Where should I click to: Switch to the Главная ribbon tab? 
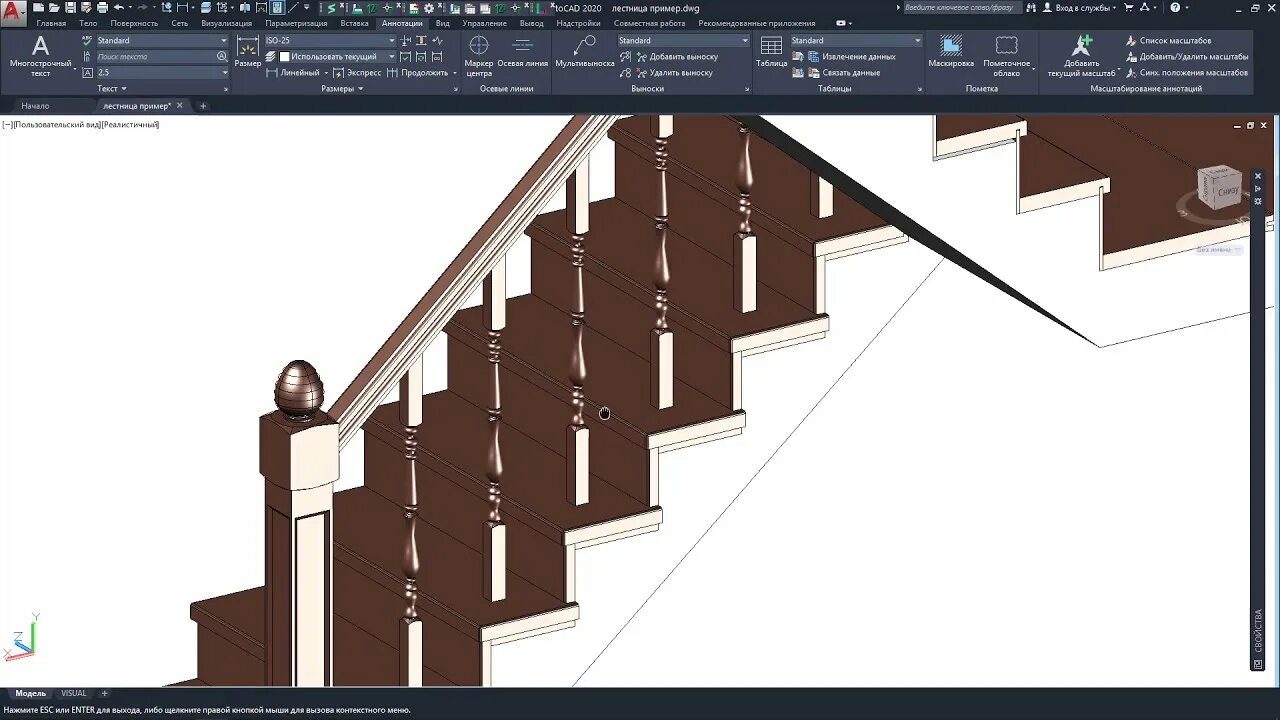coord(51,23)
